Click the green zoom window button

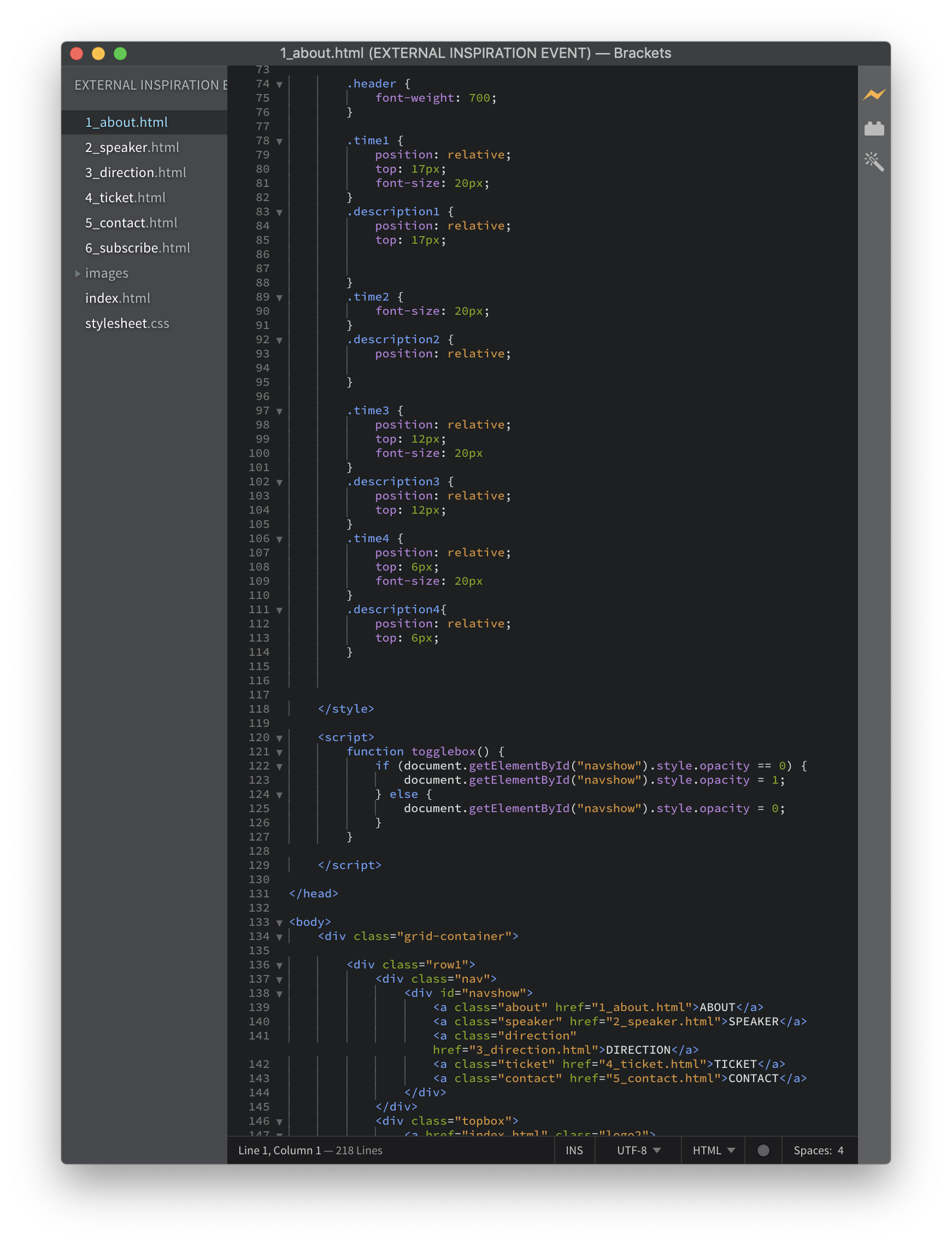coord(120,53)
